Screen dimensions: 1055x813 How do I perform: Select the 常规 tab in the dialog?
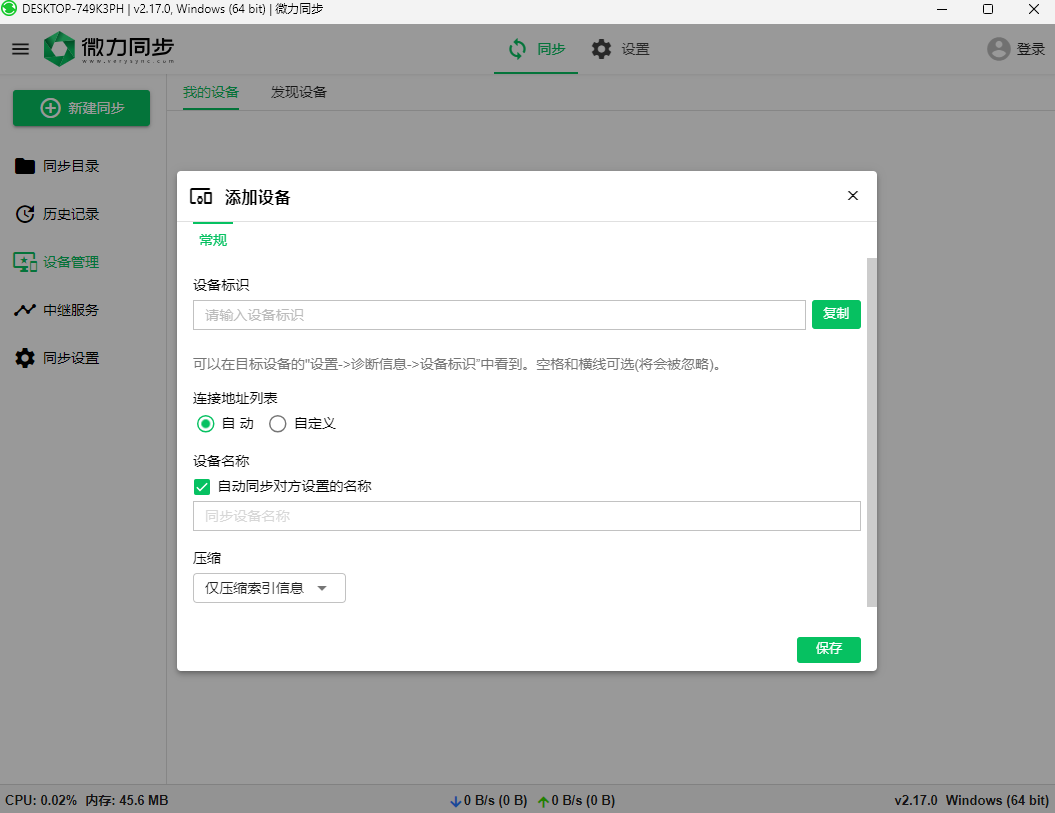point(212,240)
